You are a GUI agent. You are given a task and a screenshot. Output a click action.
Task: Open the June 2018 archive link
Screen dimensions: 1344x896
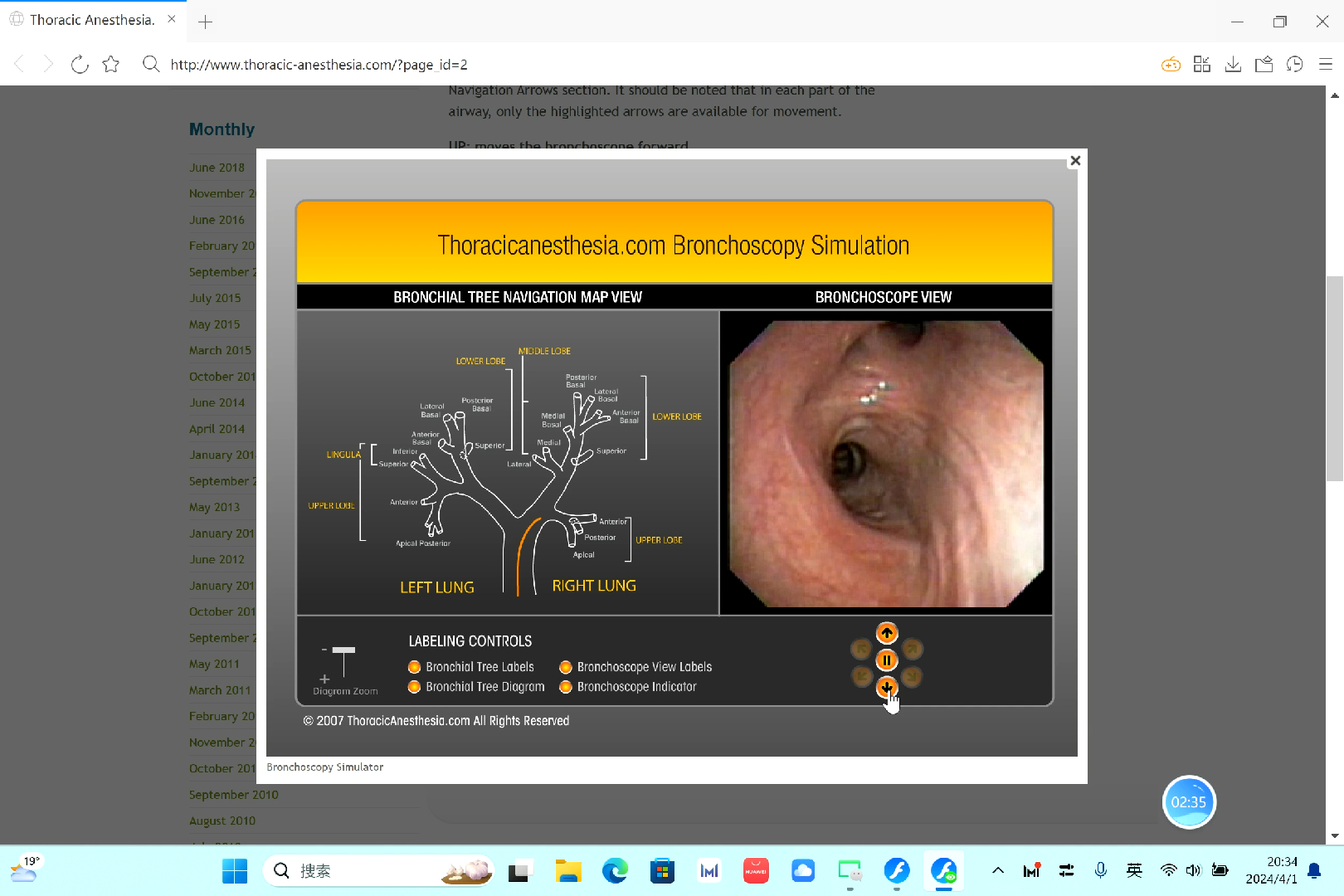tap(217, 168)
